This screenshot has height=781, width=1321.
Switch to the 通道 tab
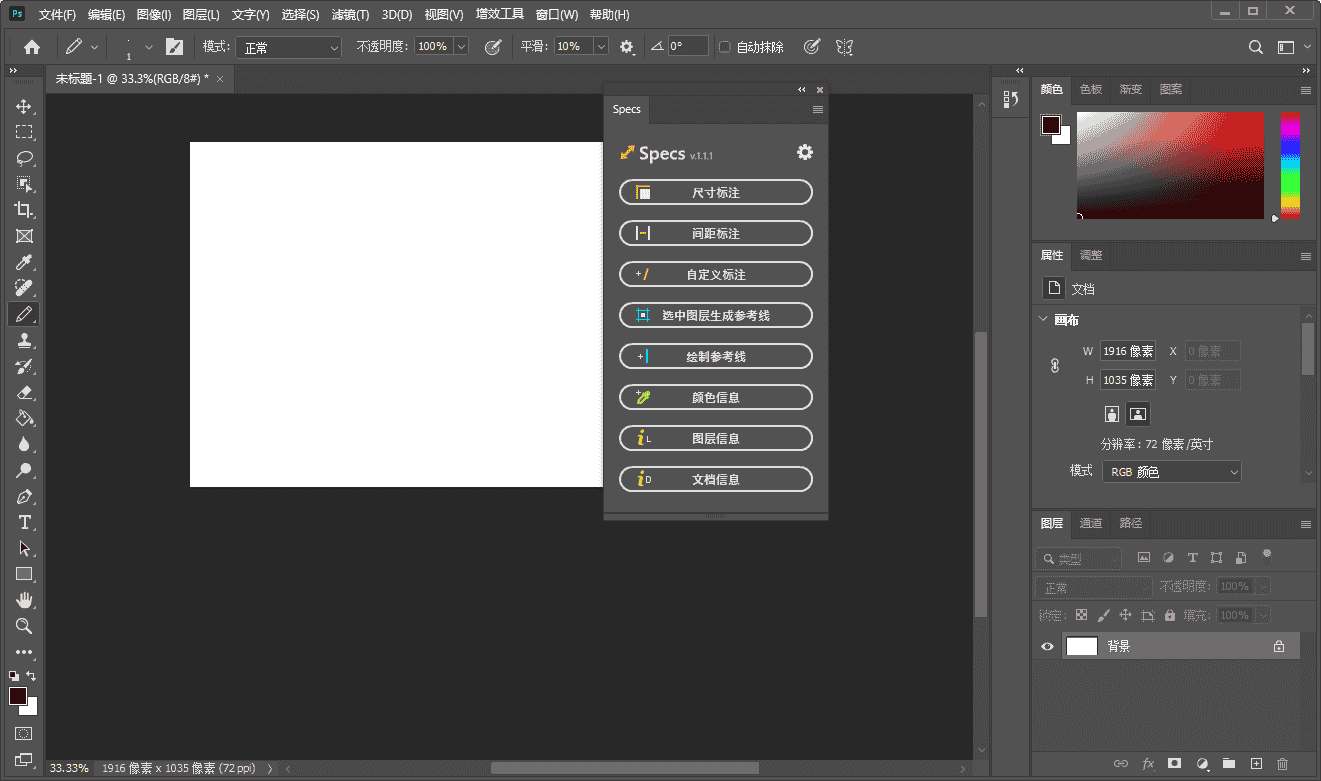coord(1090,523)
